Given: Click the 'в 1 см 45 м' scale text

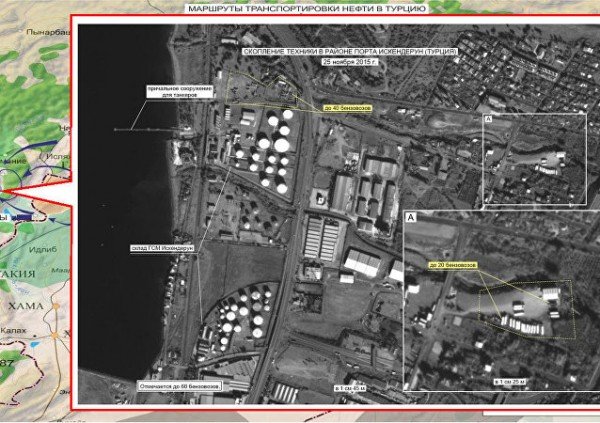Looking at the screenshot, I should (x=336, y=385).
